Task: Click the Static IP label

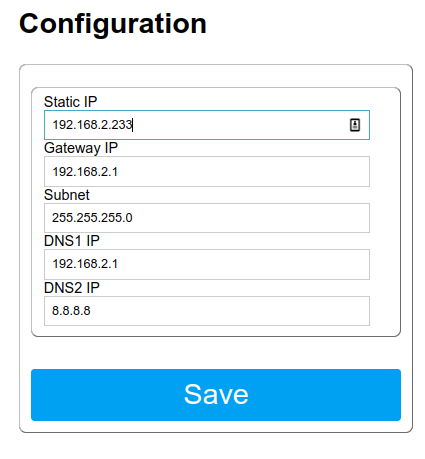Action: (x=70, y=102)
